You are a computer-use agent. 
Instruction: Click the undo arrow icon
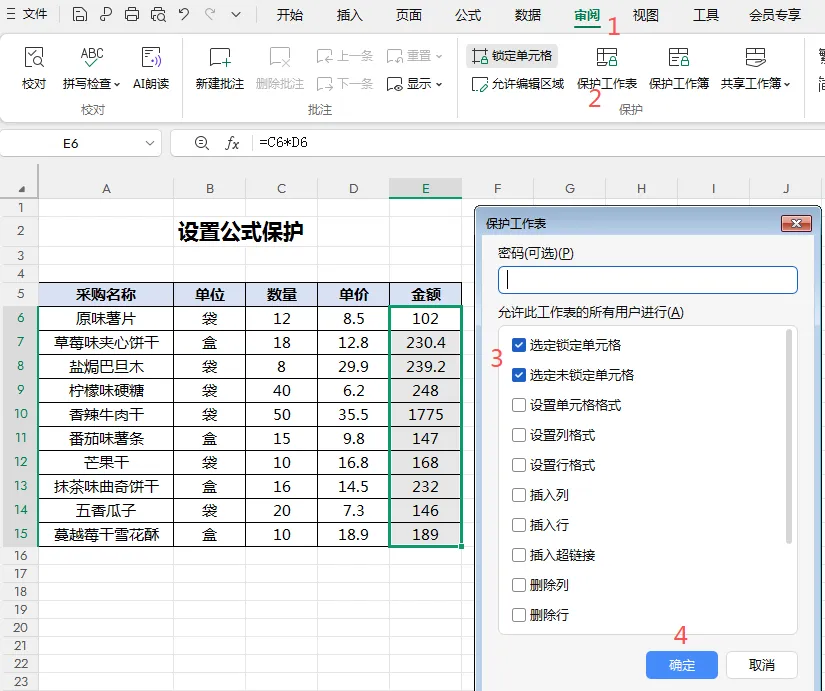[184, 14]
